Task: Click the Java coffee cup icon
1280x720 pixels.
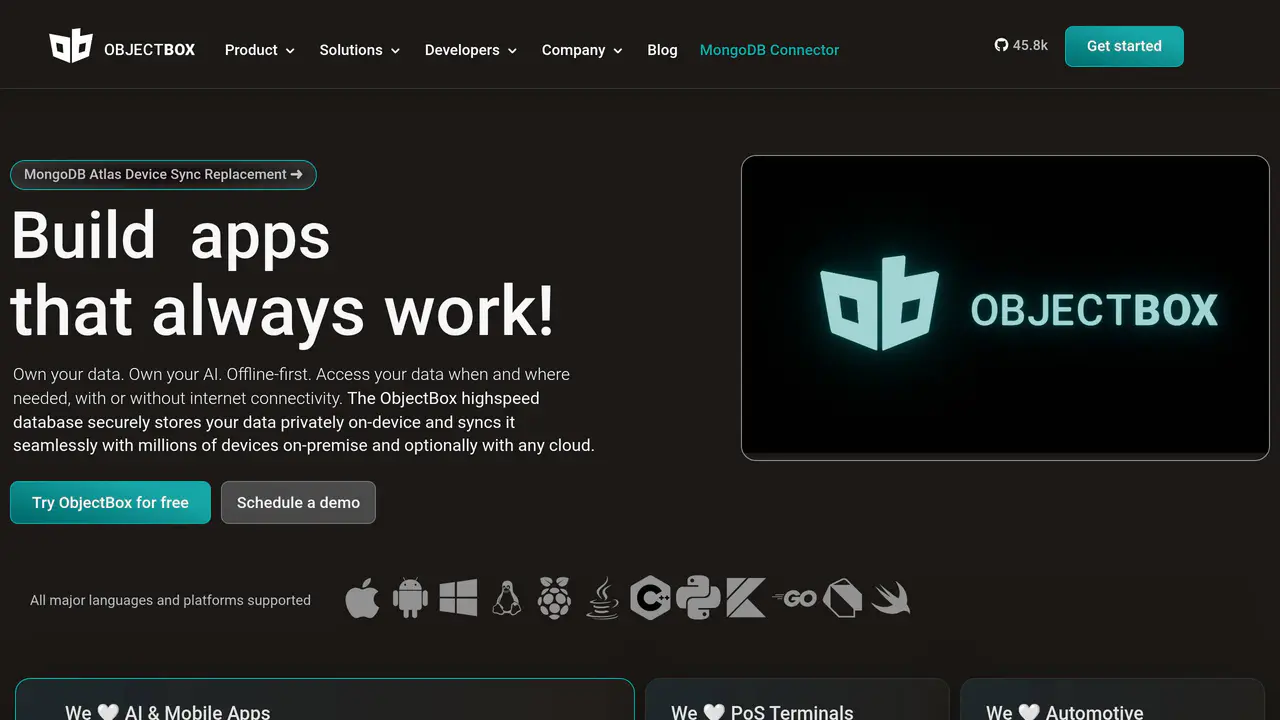Action: coord(602,598)
